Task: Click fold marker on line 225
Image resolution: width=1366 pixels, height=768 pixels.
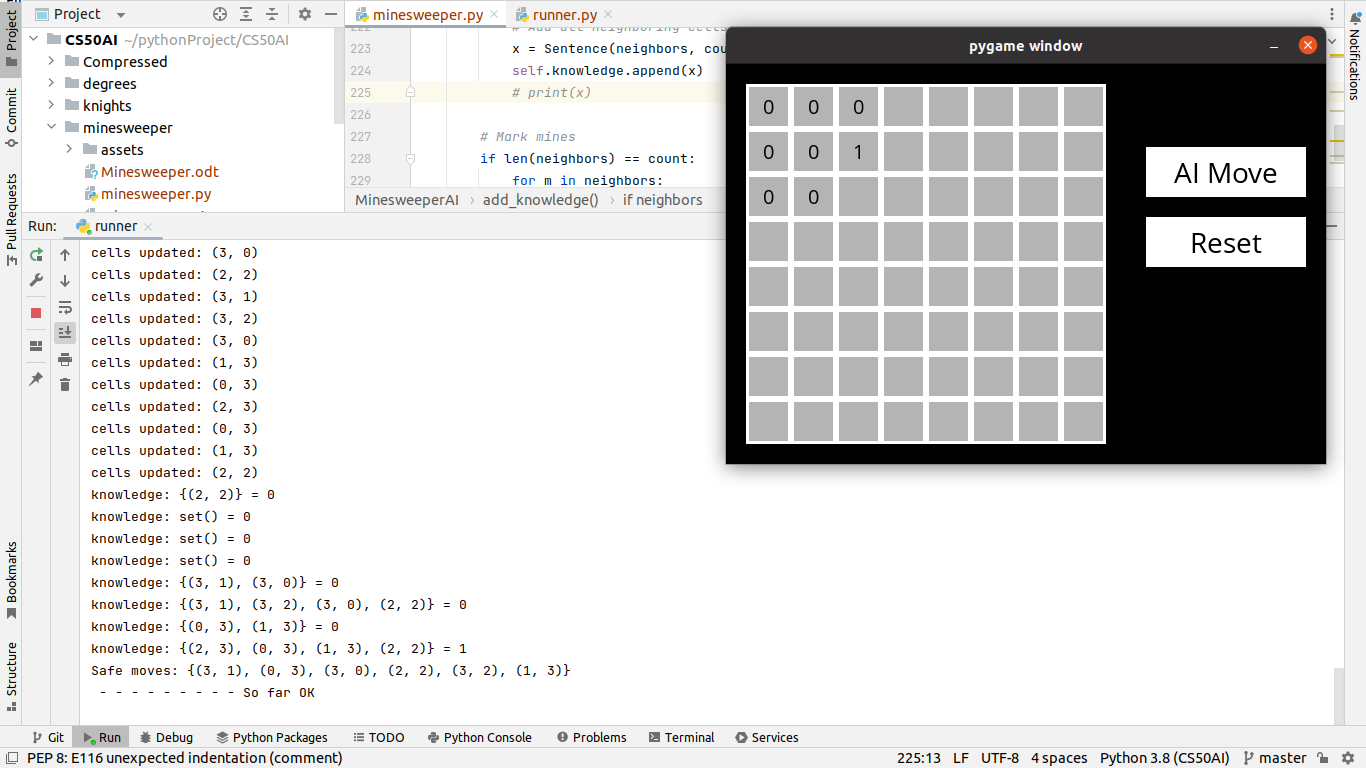Action: tap(410, 92)
